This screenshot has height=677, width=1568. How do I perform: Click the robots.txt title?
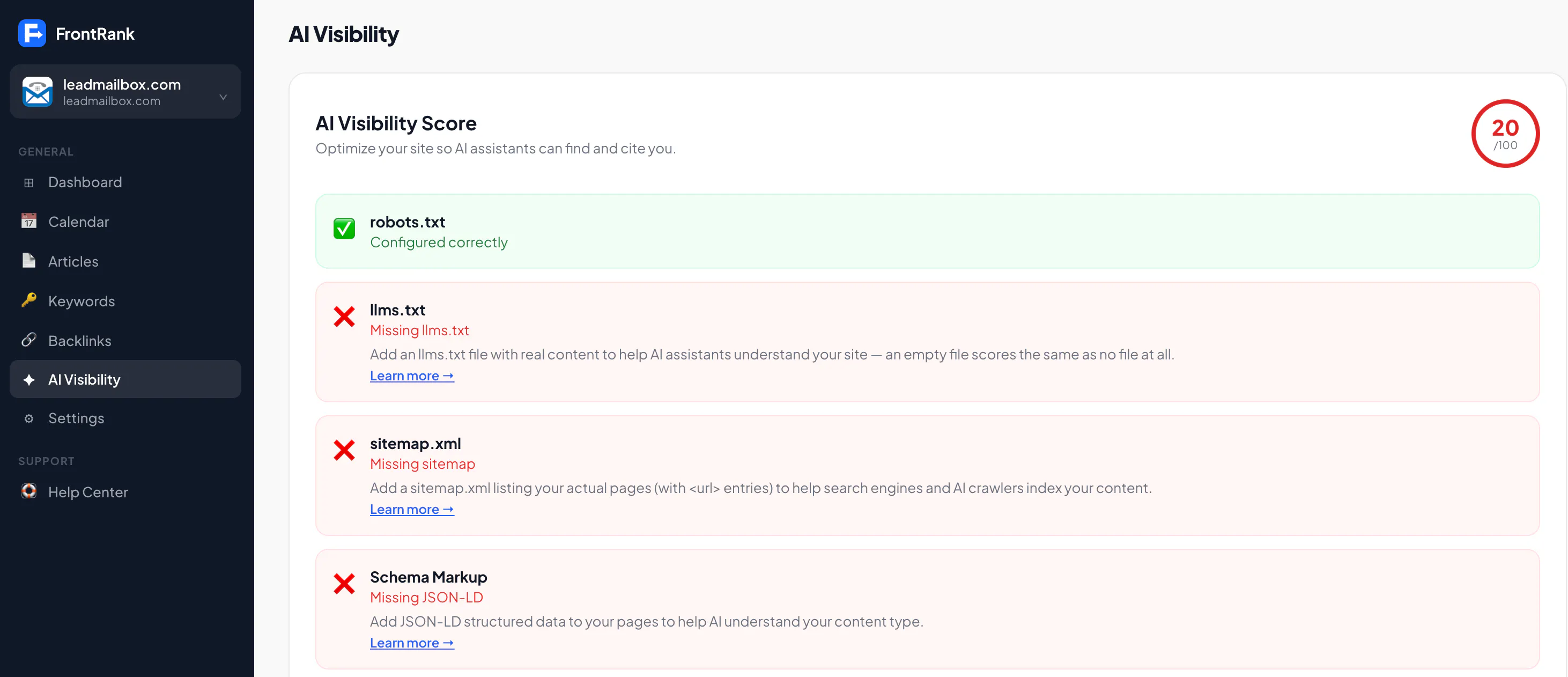pos(408,222)
